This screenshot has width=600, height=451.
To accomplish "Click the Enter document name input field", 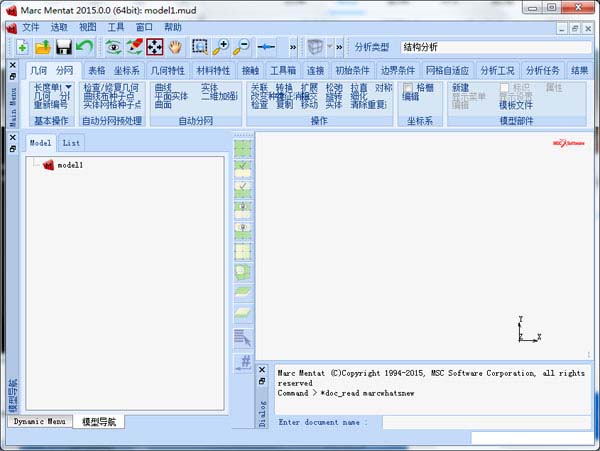I will (486, 423).
